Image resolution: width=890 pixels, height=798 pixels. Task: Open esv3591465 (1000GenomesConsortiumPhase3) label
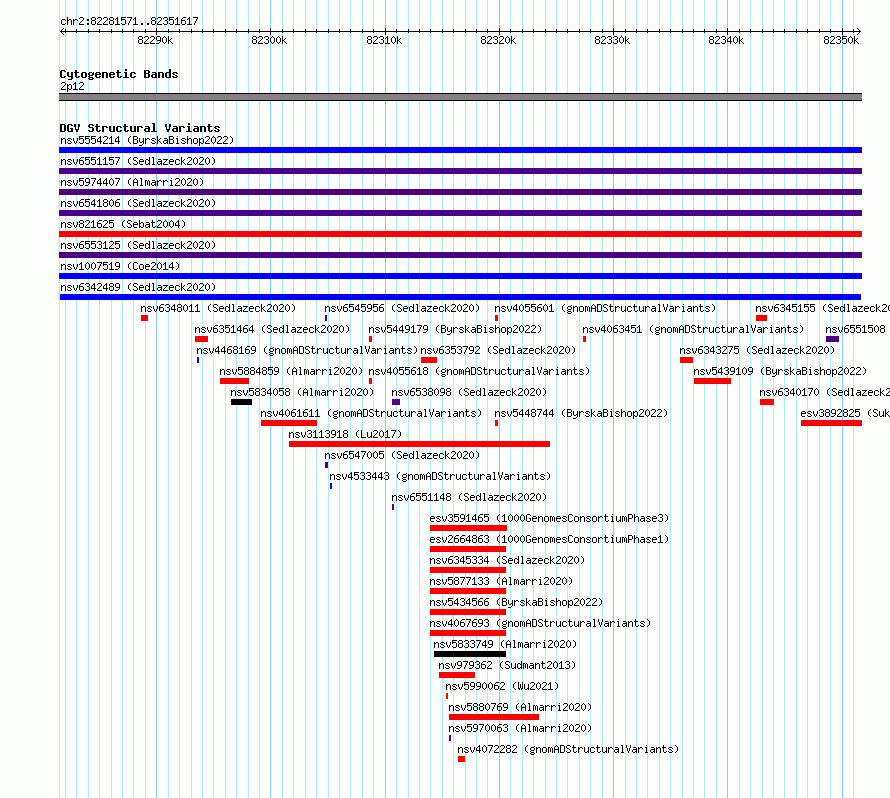(549, 518)
